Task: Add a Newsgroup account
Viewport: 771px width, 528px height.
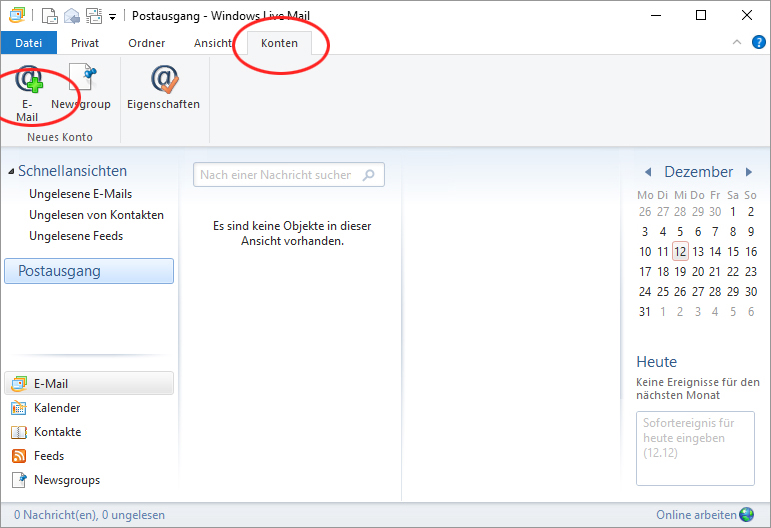Action: pos(80,88)
